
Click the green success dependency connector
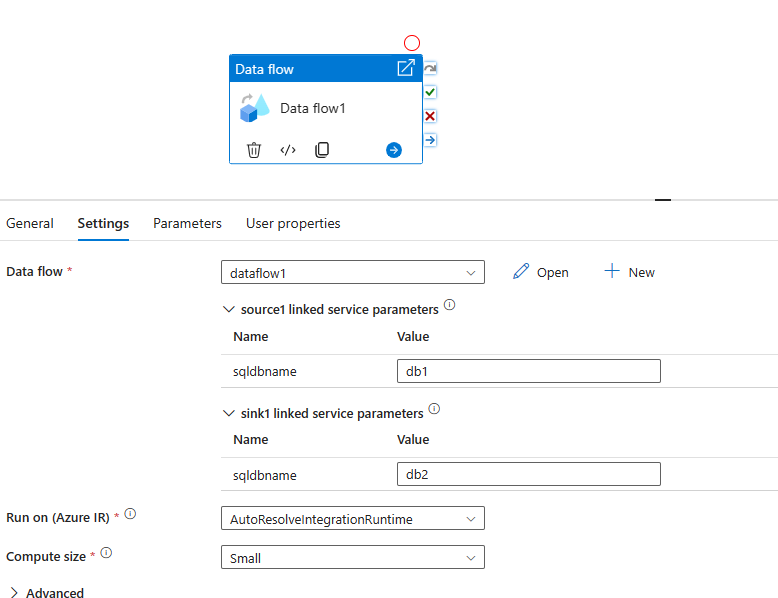430,92
